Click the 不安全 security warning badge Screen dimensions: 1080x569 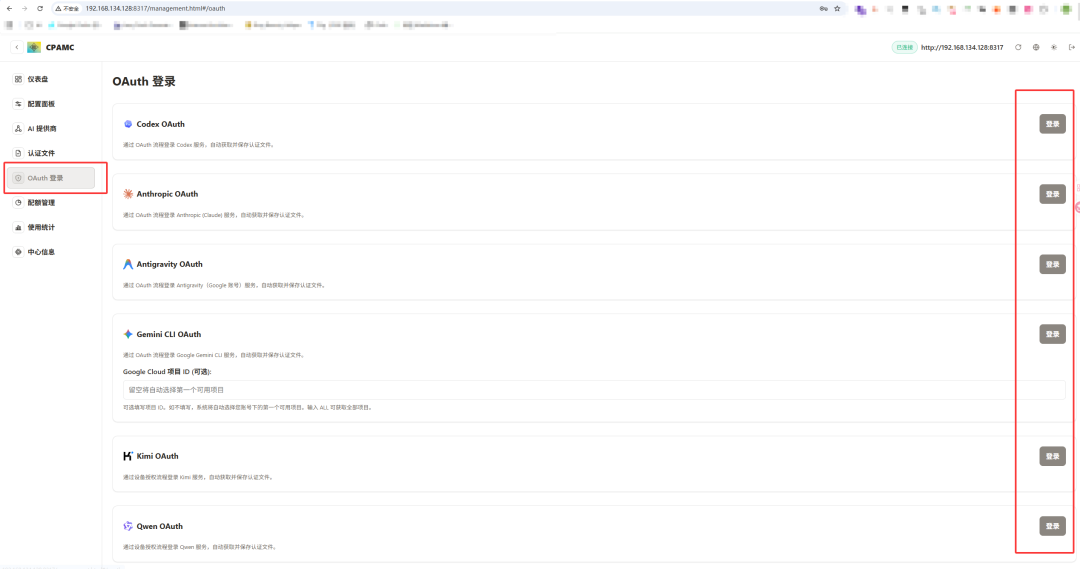(x=68, y=9)
